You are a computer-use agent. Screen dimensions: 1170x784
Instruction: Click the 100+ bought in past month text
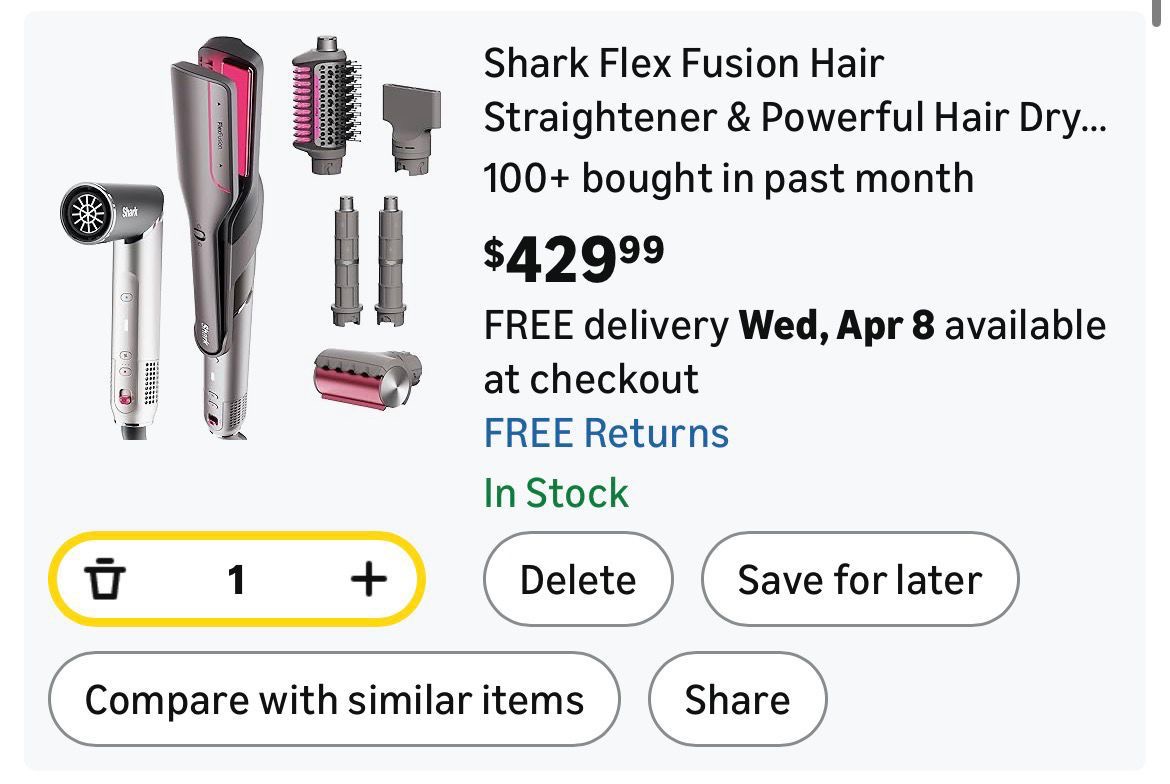(x=728, y=179)
